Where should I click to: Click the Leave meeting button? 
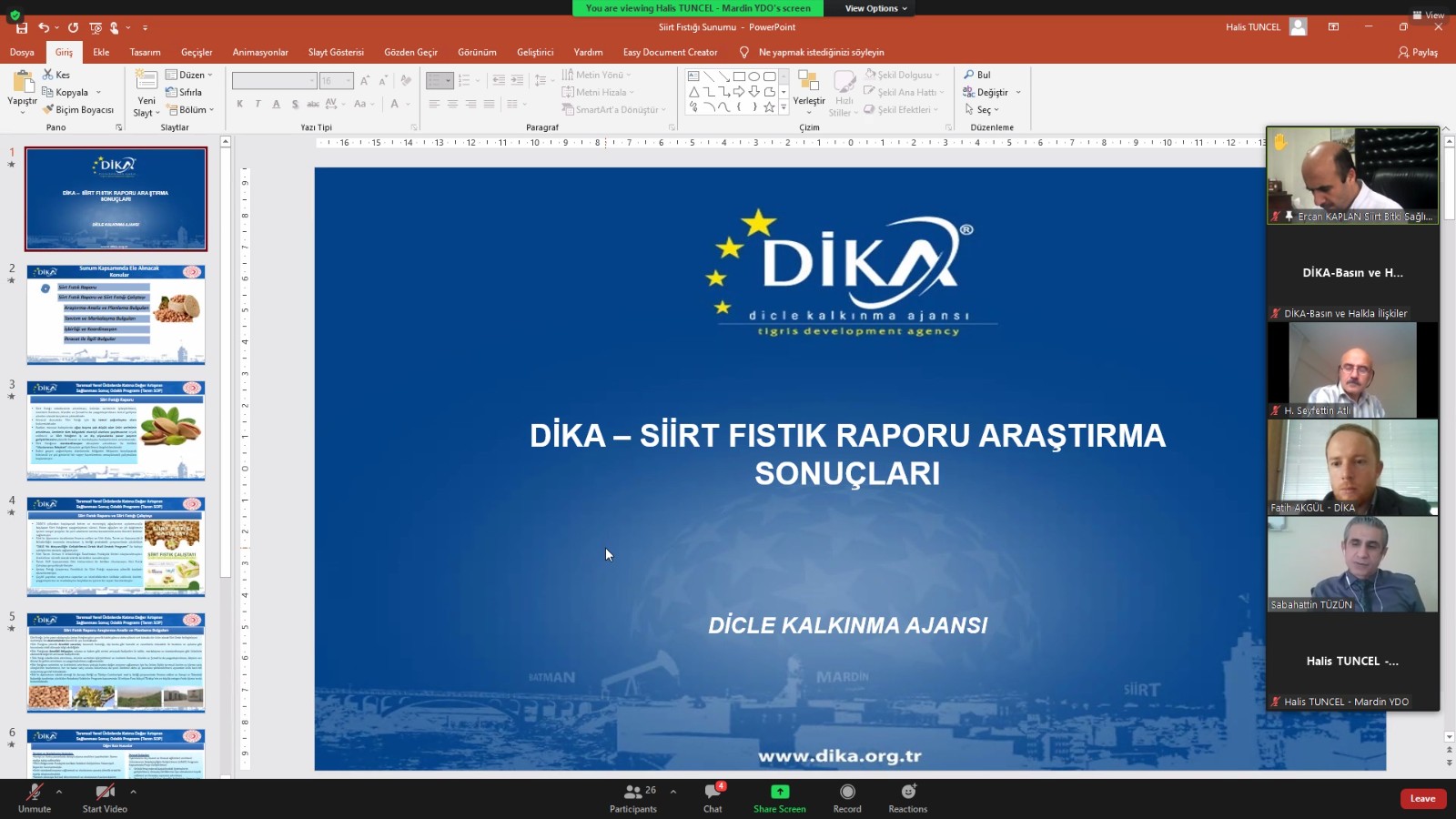pyautogui.click(x=1422, y=798)
